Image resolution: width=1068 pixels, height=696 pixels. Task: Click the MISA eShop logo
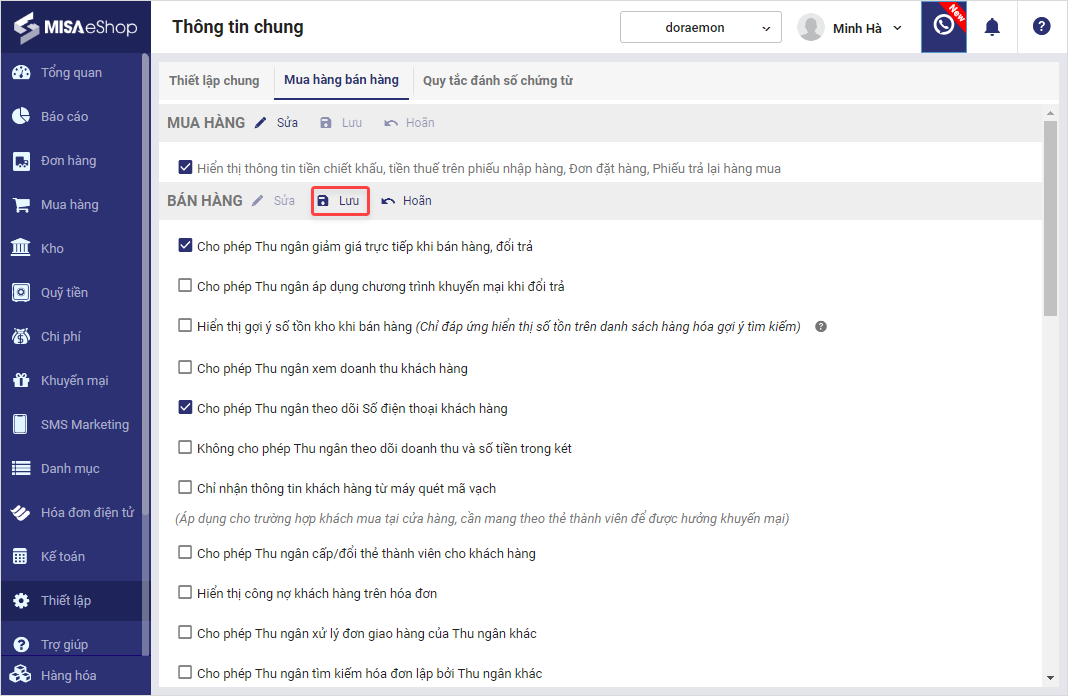click(75, 27)
